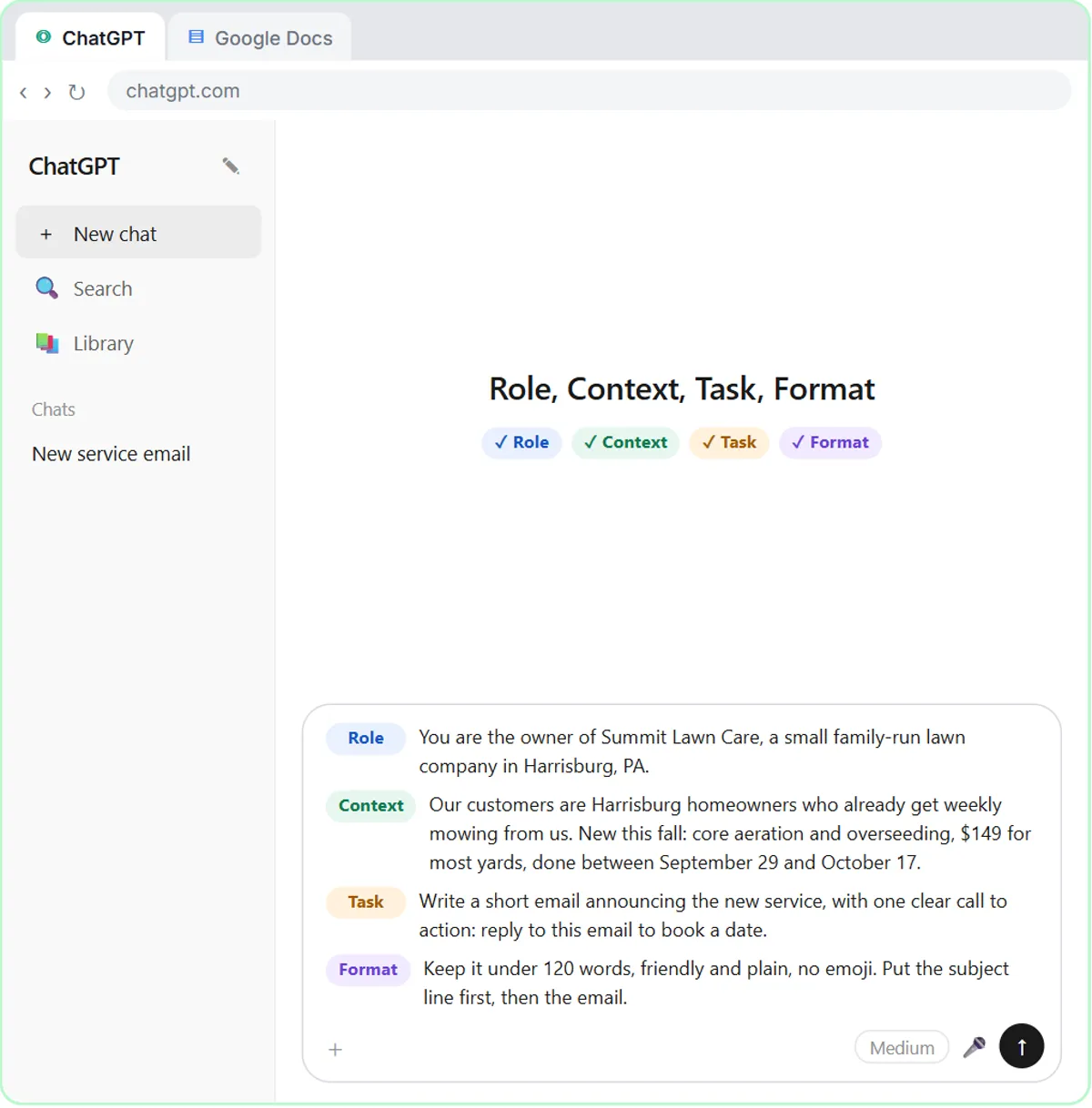Click the 'Chats' section label

(x=54, y=409)
